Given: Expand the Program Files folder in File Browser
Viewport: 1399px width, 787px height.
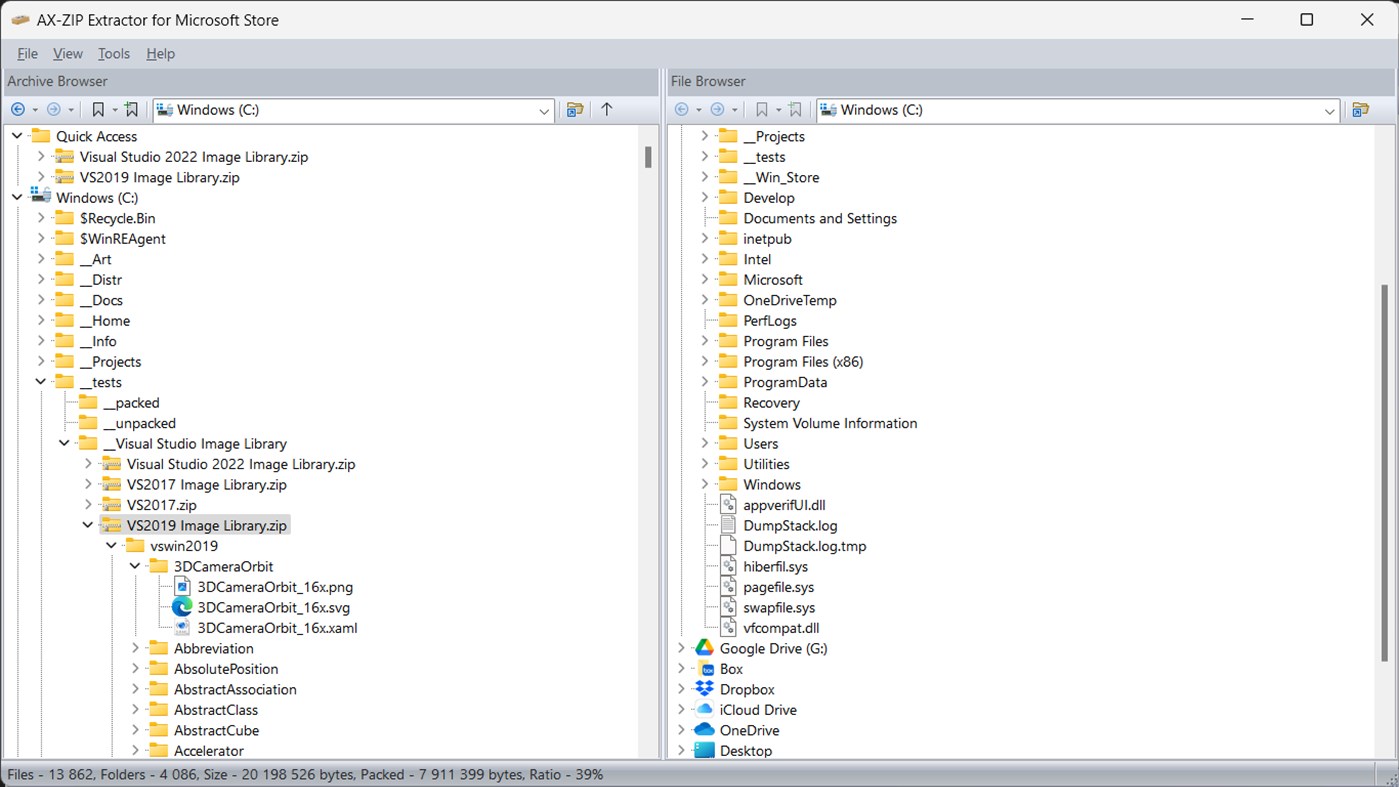Looking at the screenshot, I should point(705,341).
